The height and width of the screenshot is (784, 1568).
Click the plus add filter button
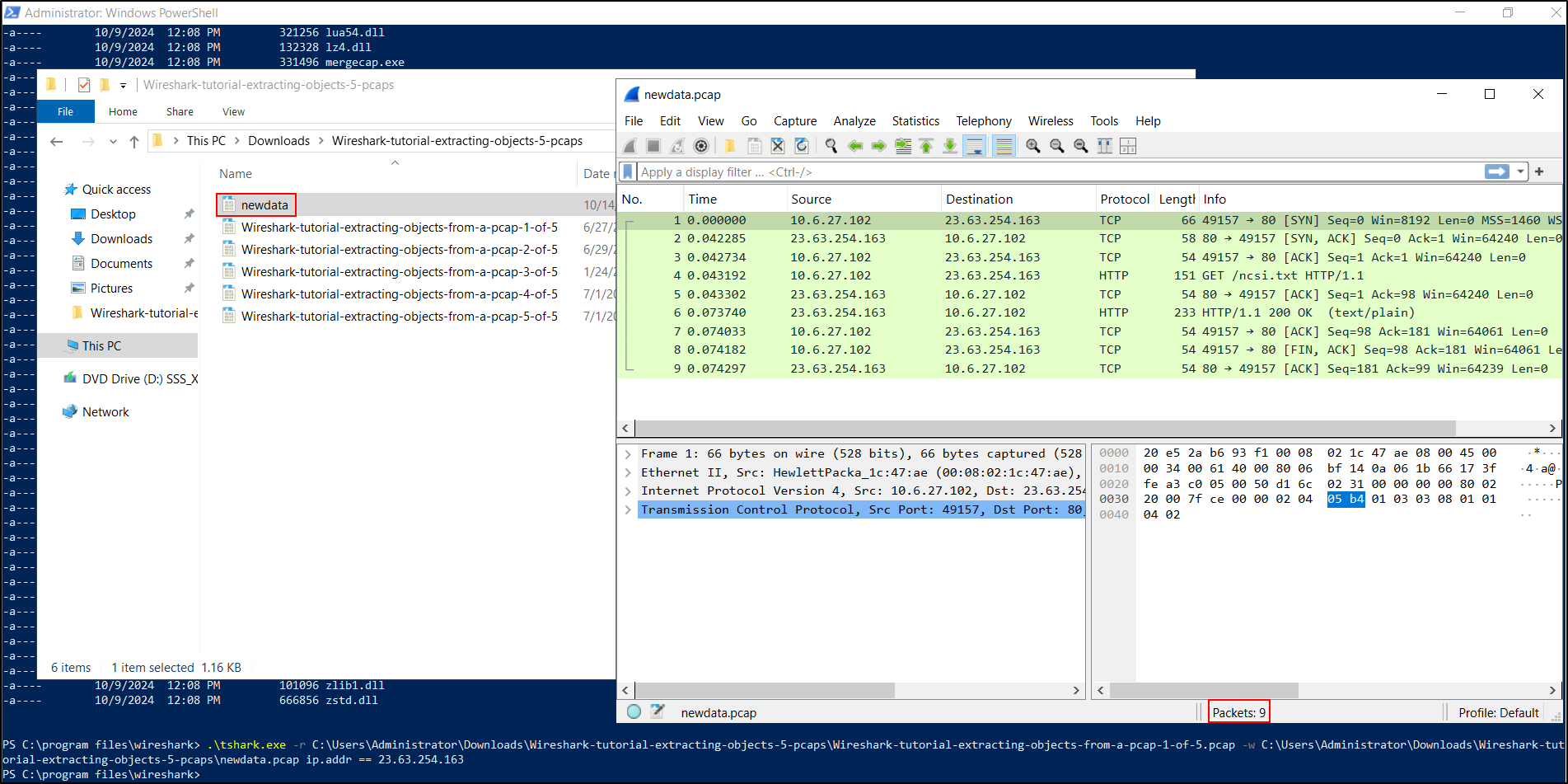[1539, 171]
